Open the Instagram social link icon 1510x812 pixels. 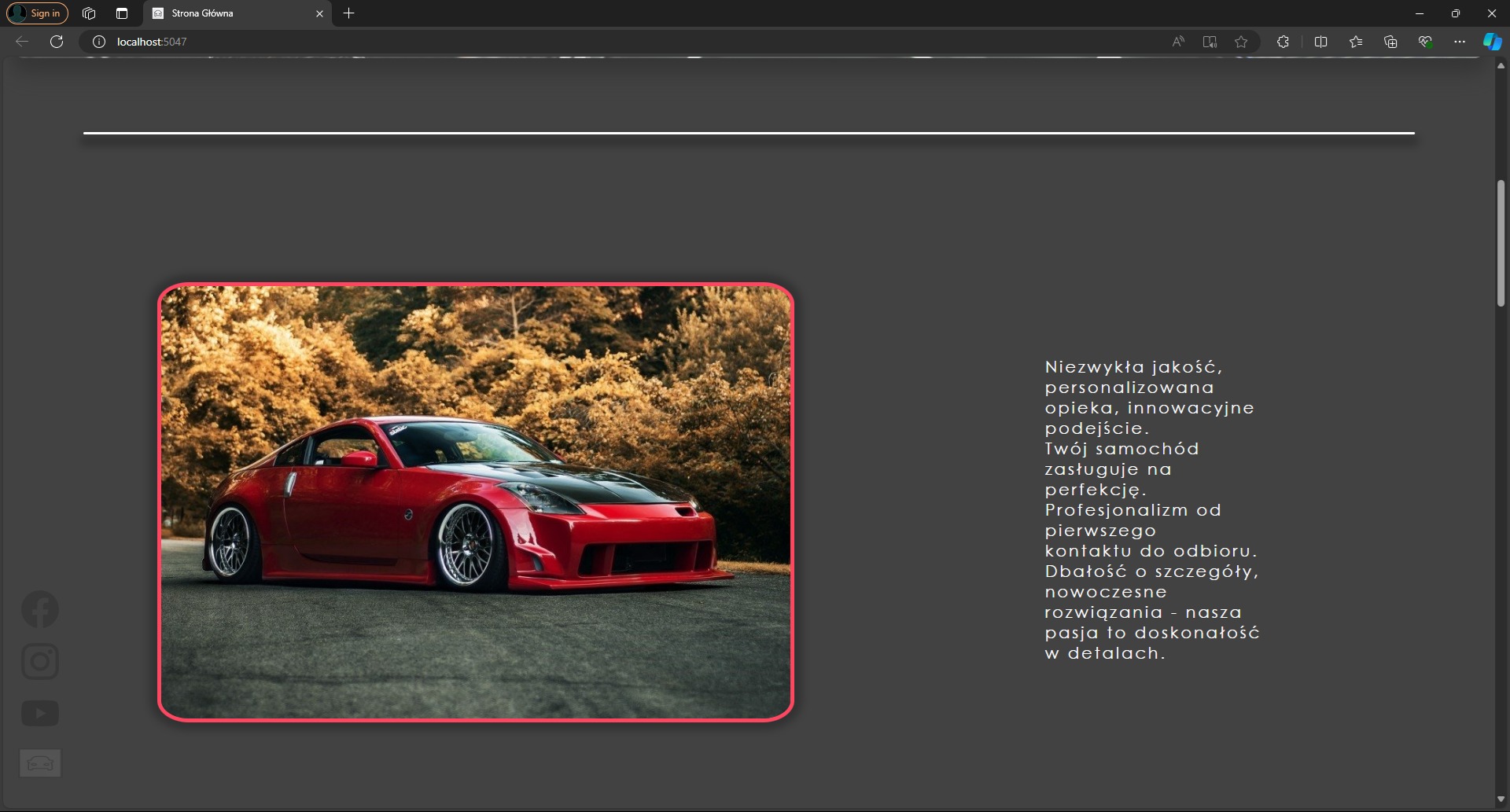[x=40, y=661]
